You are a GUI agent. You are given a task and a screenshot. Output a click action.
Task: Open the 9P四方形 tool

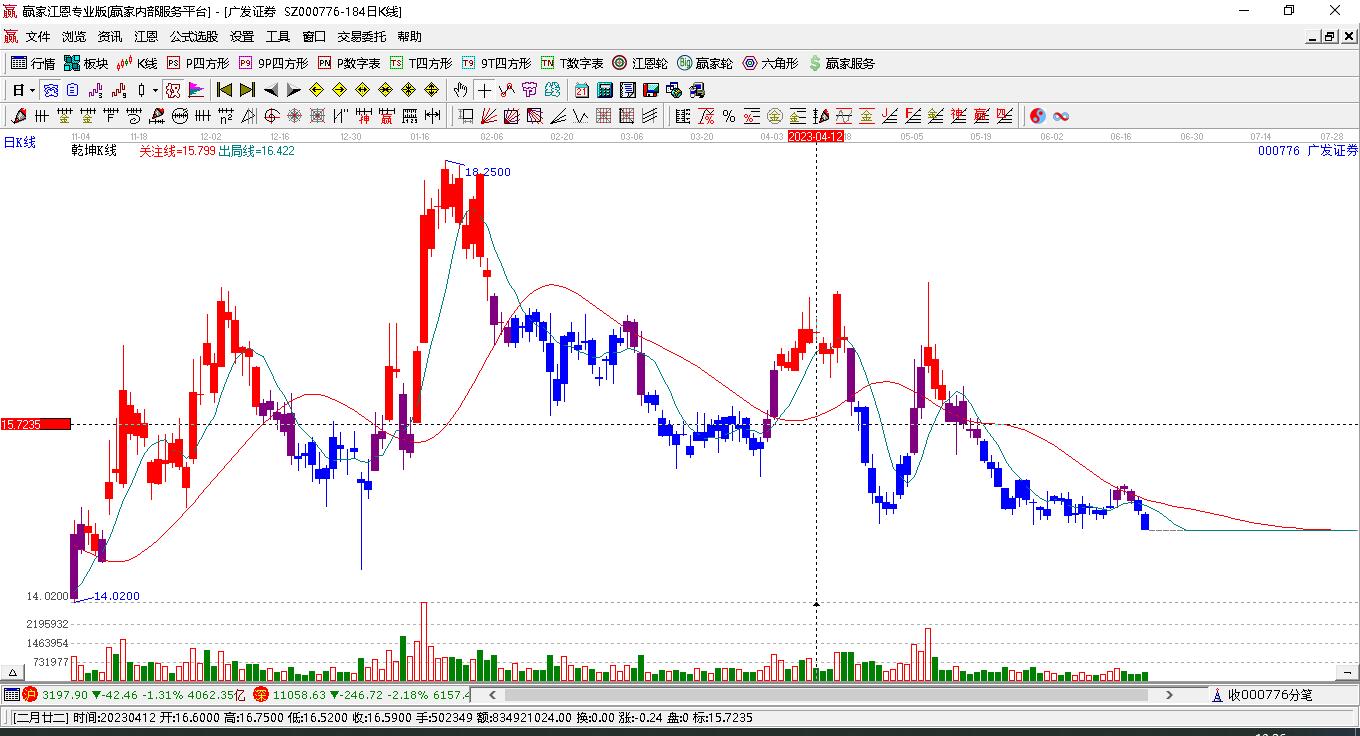pos(273,63)
